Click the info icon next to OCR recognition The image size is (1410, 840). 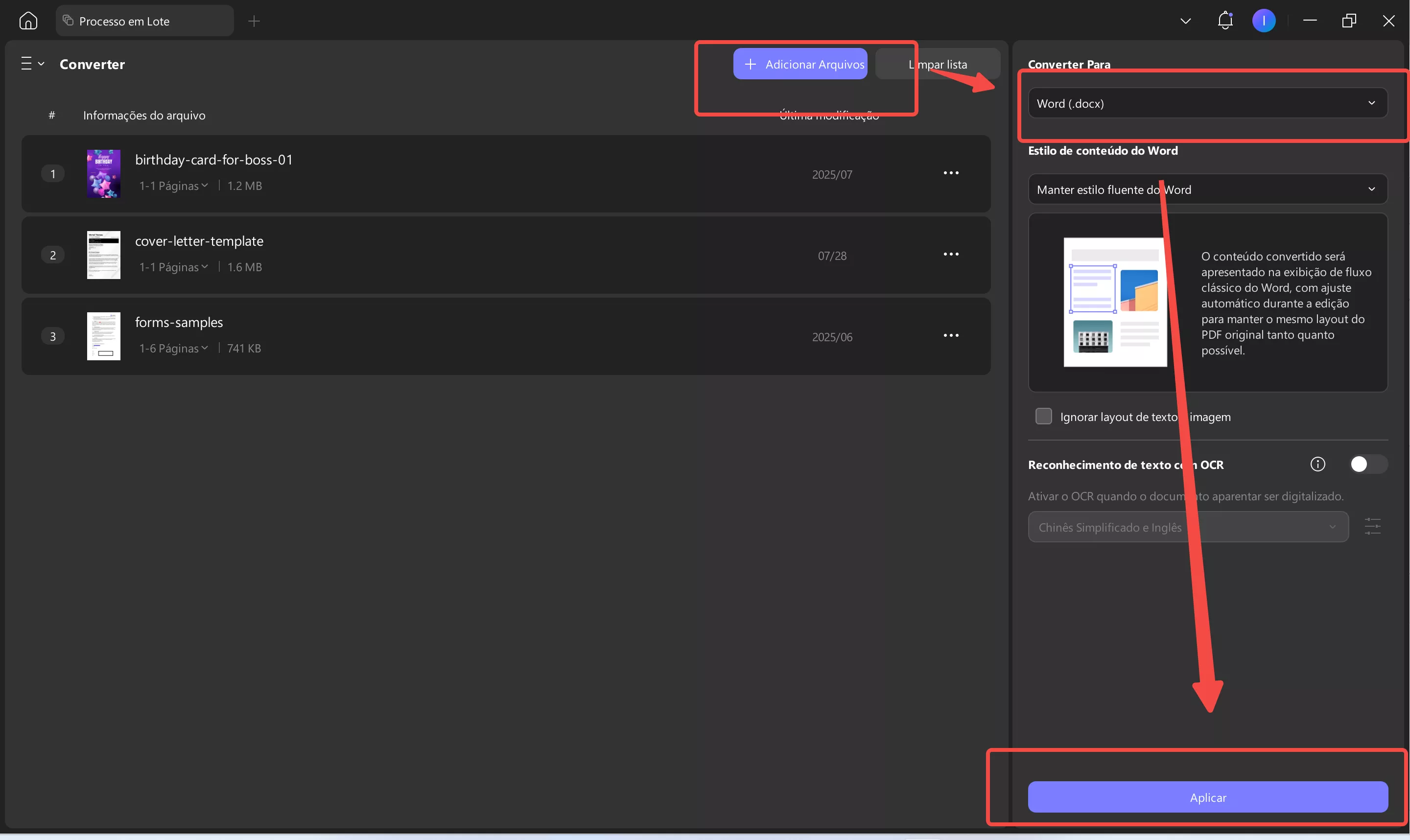tap(1318, 464)
